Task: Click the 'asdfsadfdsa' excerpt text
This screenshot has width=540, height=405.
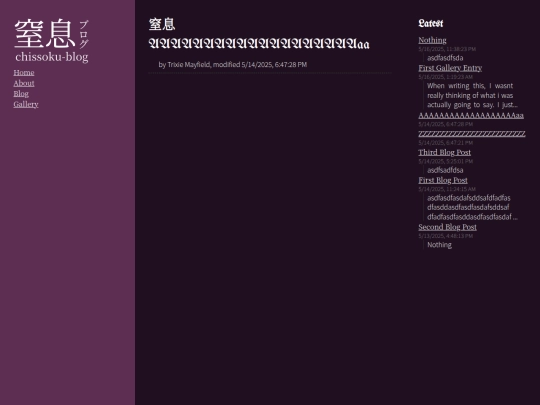Action: 445,170
